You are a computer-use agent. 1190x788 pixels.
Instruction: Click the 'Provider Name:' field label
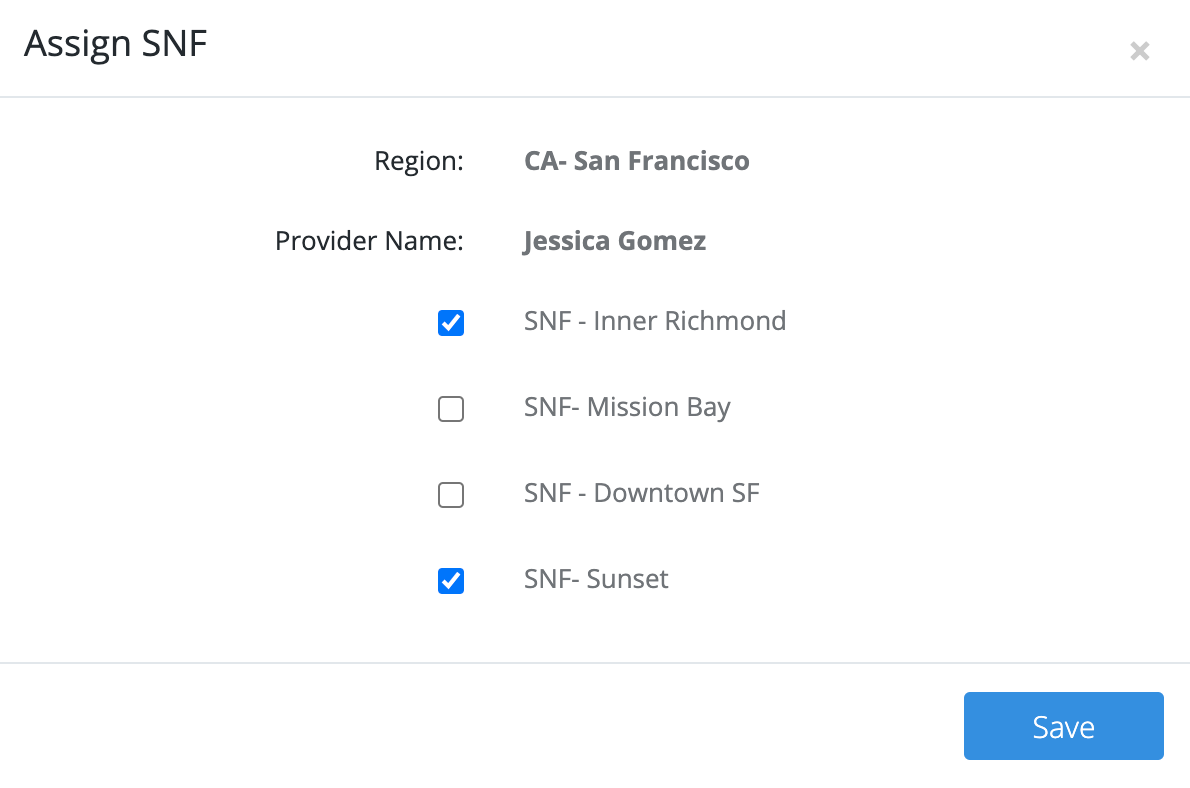pyautogui.click(x=369, y=241)
